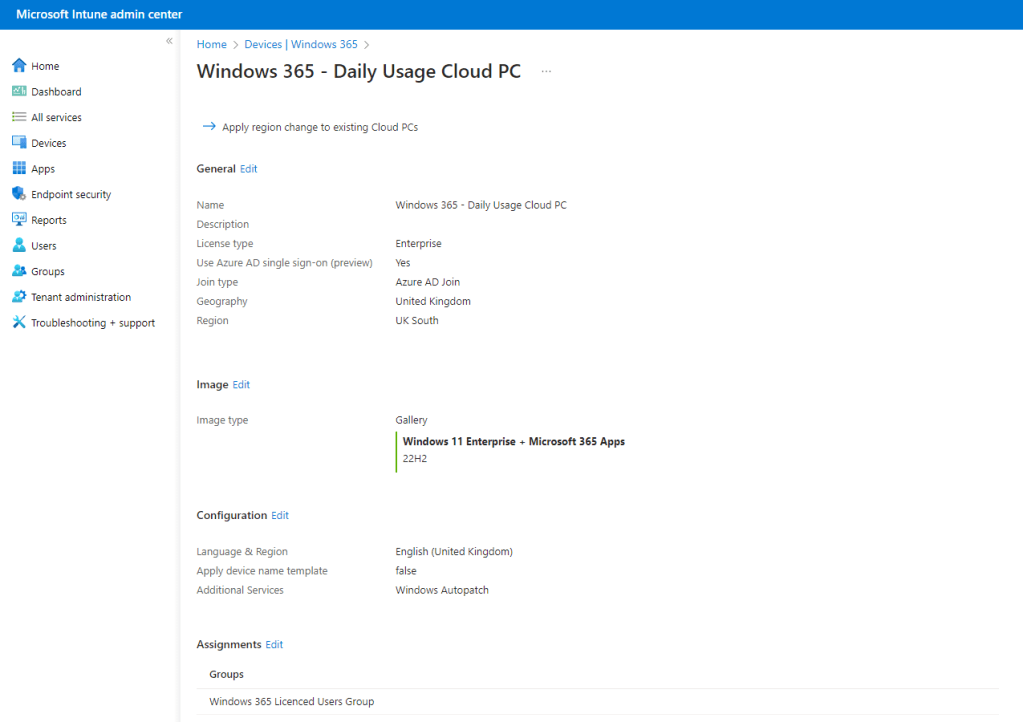The image size is (1023, 722).
Task: Apply region change to existing Cloud PCs
Action: click(x=319, y=128)
